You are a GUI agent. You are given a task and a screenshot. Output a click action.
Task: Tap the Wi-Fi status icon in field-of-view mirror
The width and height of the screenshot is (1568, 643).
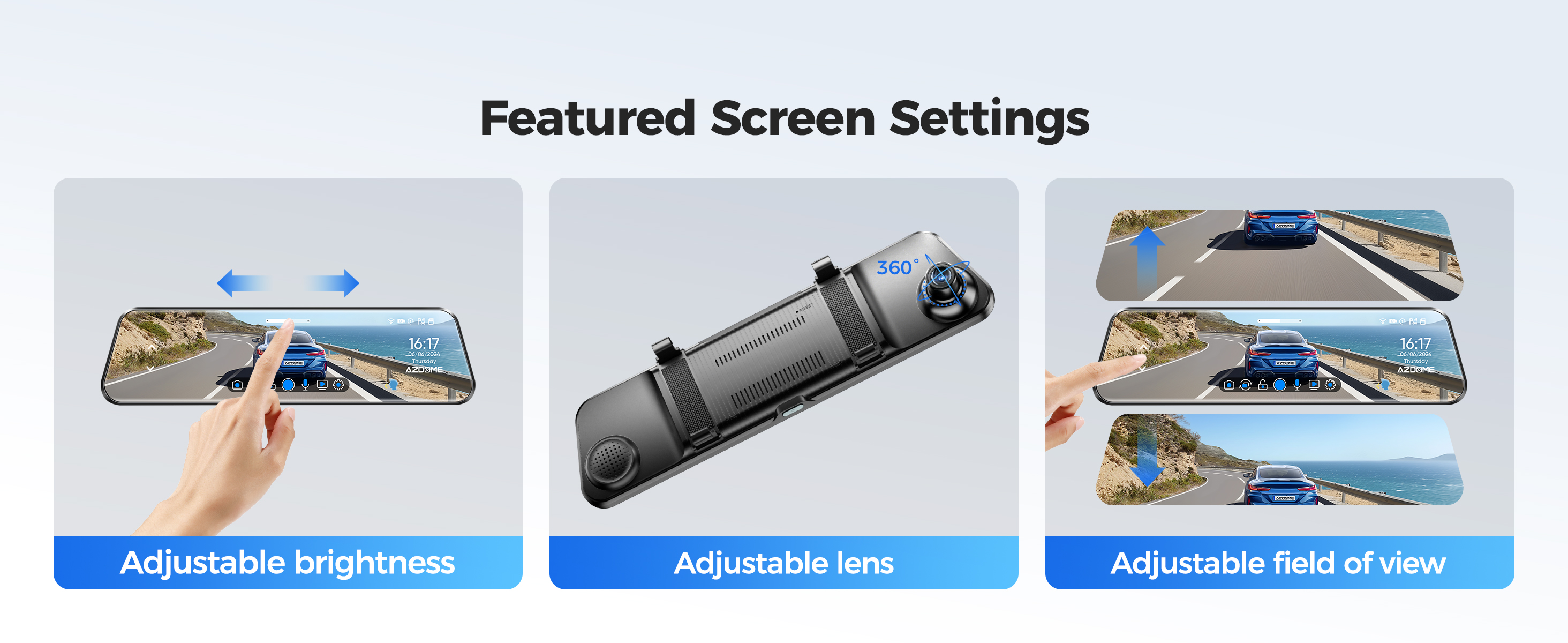click(1383, 322)
